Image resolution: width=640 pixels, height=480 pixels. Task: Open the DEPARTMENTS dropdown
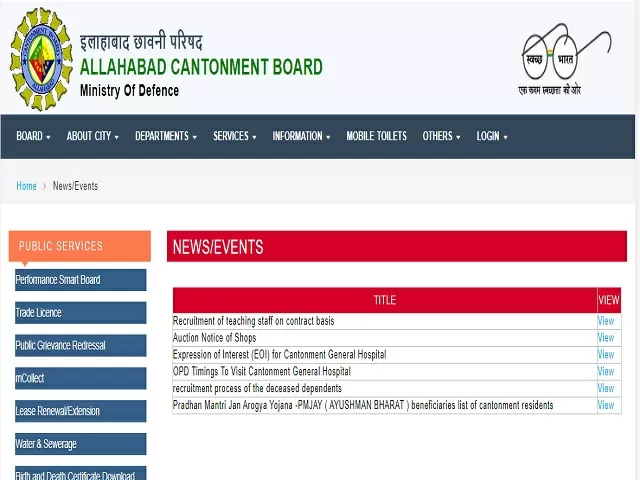tap(166, 136)
